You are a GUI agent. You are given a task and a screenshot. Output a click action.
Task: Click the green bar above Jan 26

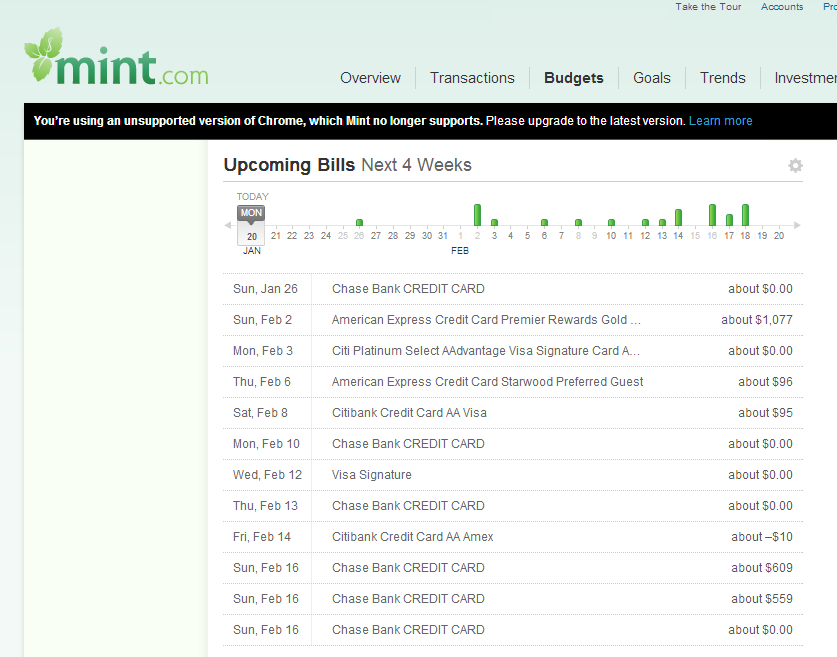(x=359, y=222)
